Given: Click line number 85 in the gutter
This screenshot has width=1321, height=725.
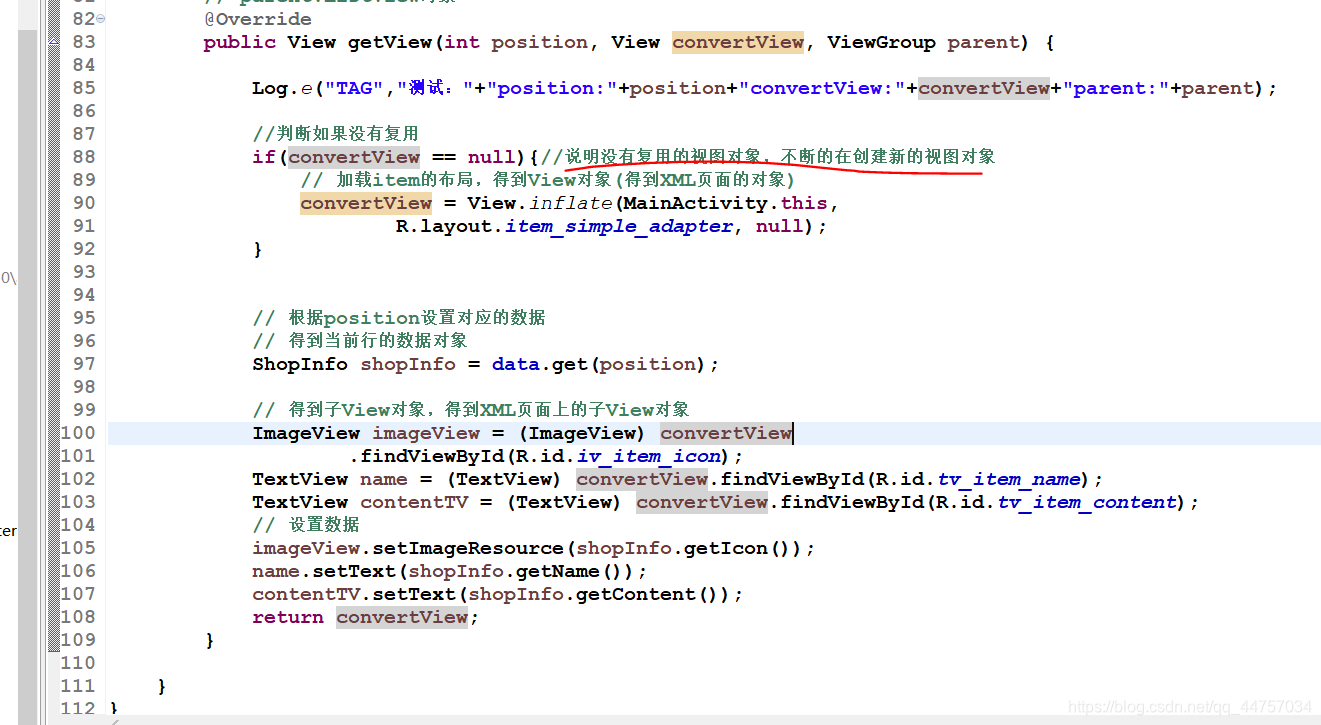Looking at the screenshot, I should point(84,88).
